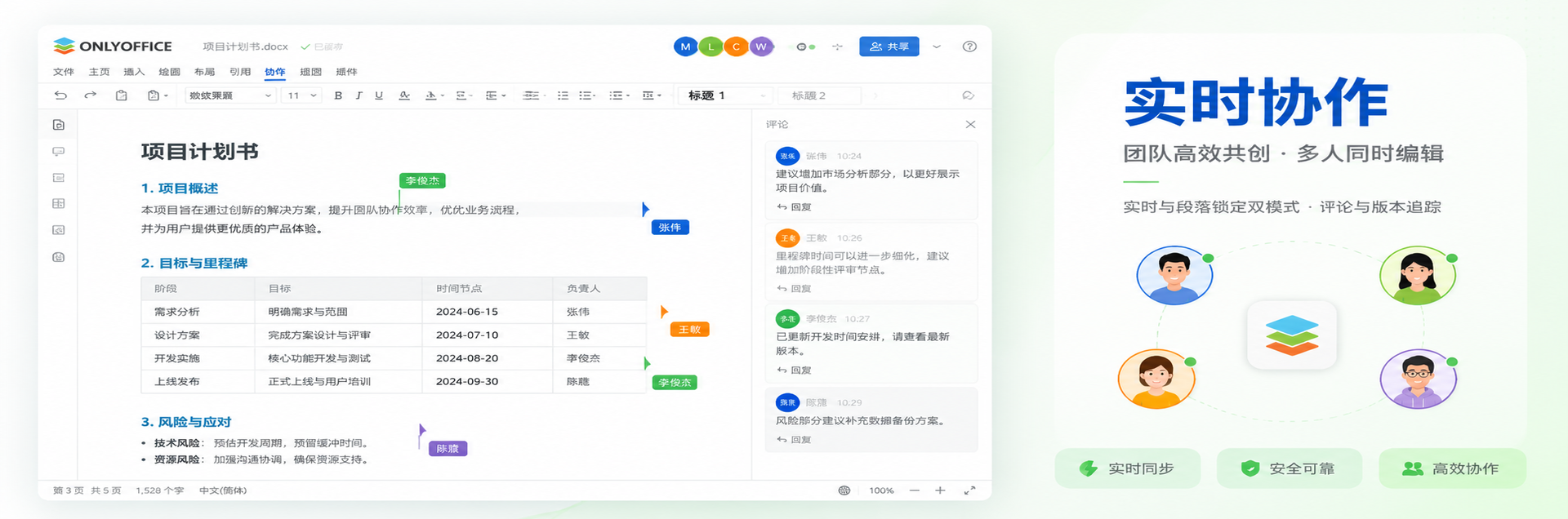This screenshot has height=519, width=1568.
Task: Toggle Bold formatting
Action: [x=338, y=95]
